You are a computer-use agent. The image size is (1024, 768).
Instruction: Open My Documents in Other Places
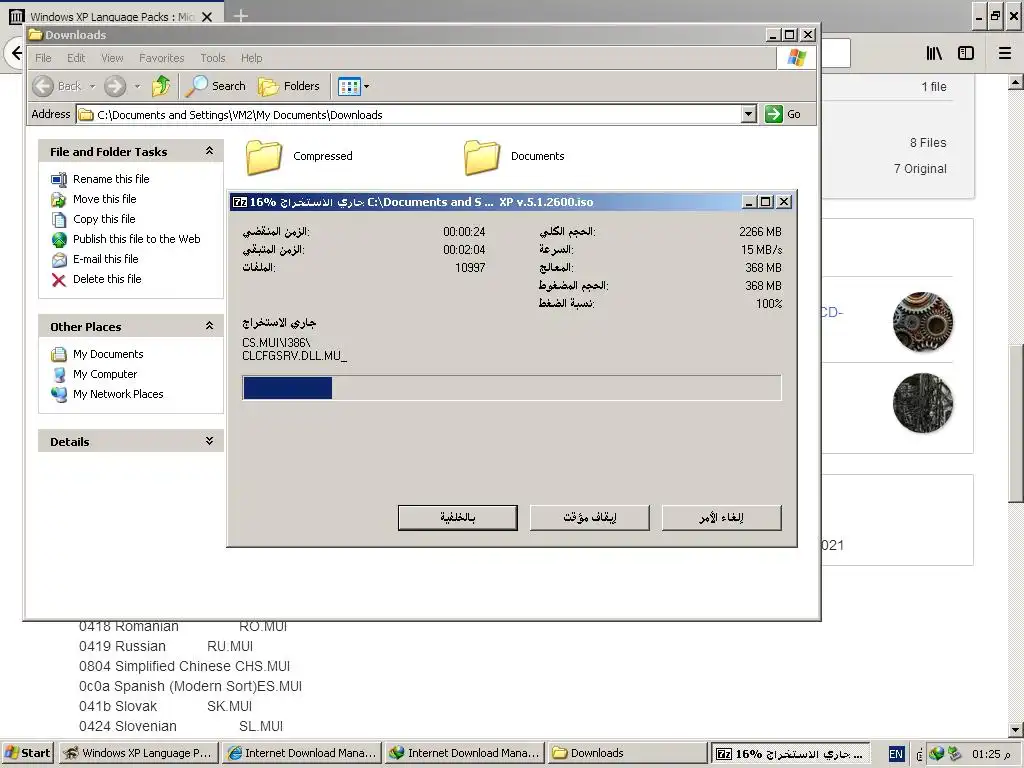(108, 354)
